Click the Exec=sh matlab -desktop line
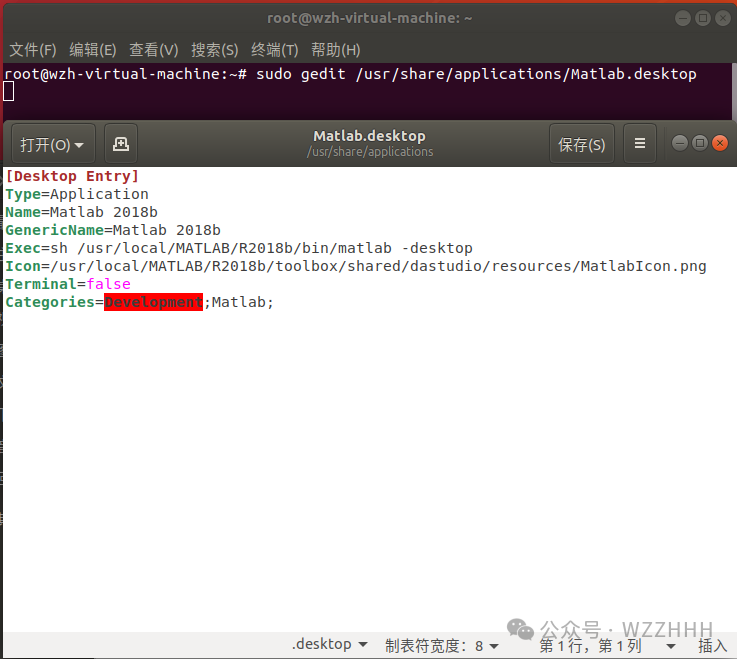 click(239, 248)
